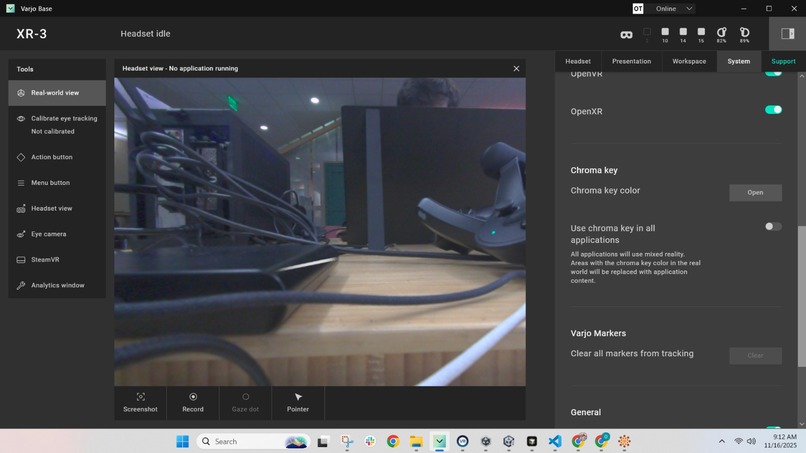Click the General section heading
This screenshot has width=806, height=453.
[x=585, y=412]
